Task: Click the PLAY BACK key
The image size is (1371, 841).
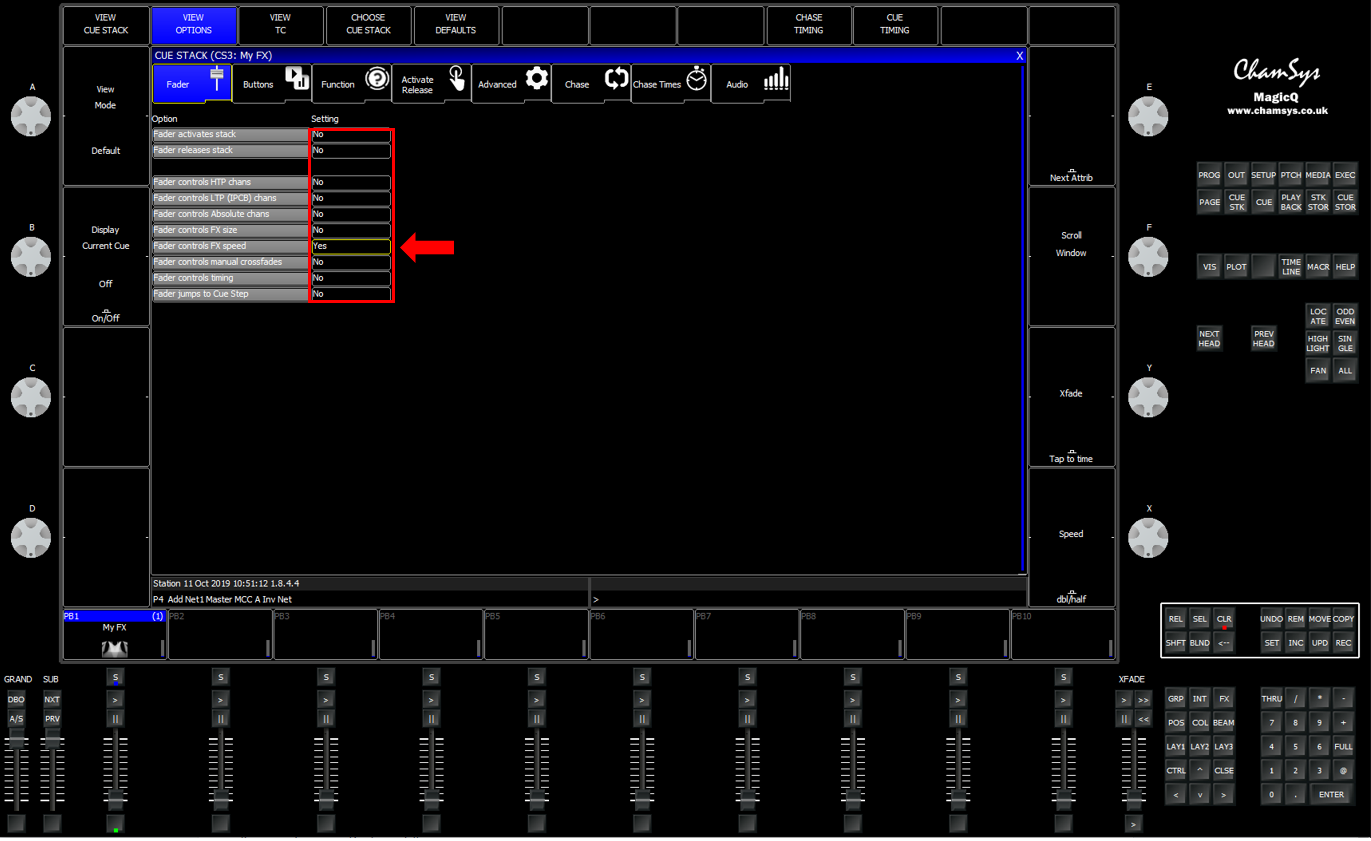Action: click(x=1291, y=202)
